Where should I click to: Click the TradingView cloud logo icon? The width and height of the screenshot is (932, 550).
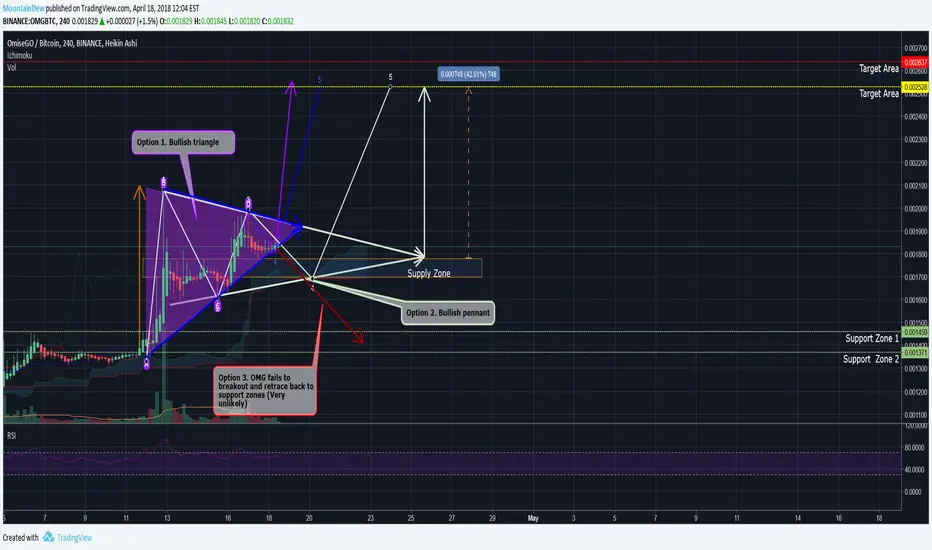pos(48,537)
